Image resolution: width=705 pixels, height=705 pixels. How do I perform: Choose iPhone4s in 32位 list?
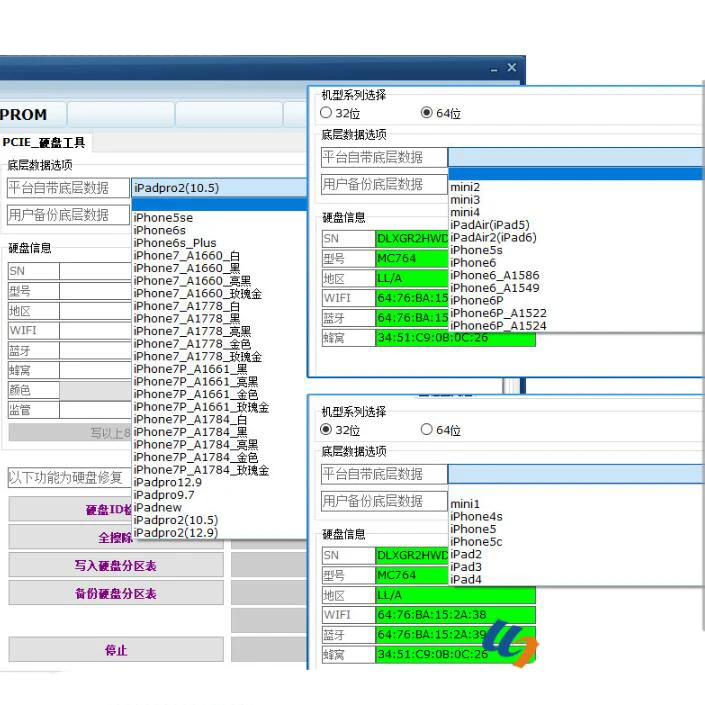click(x=476, y=516)
